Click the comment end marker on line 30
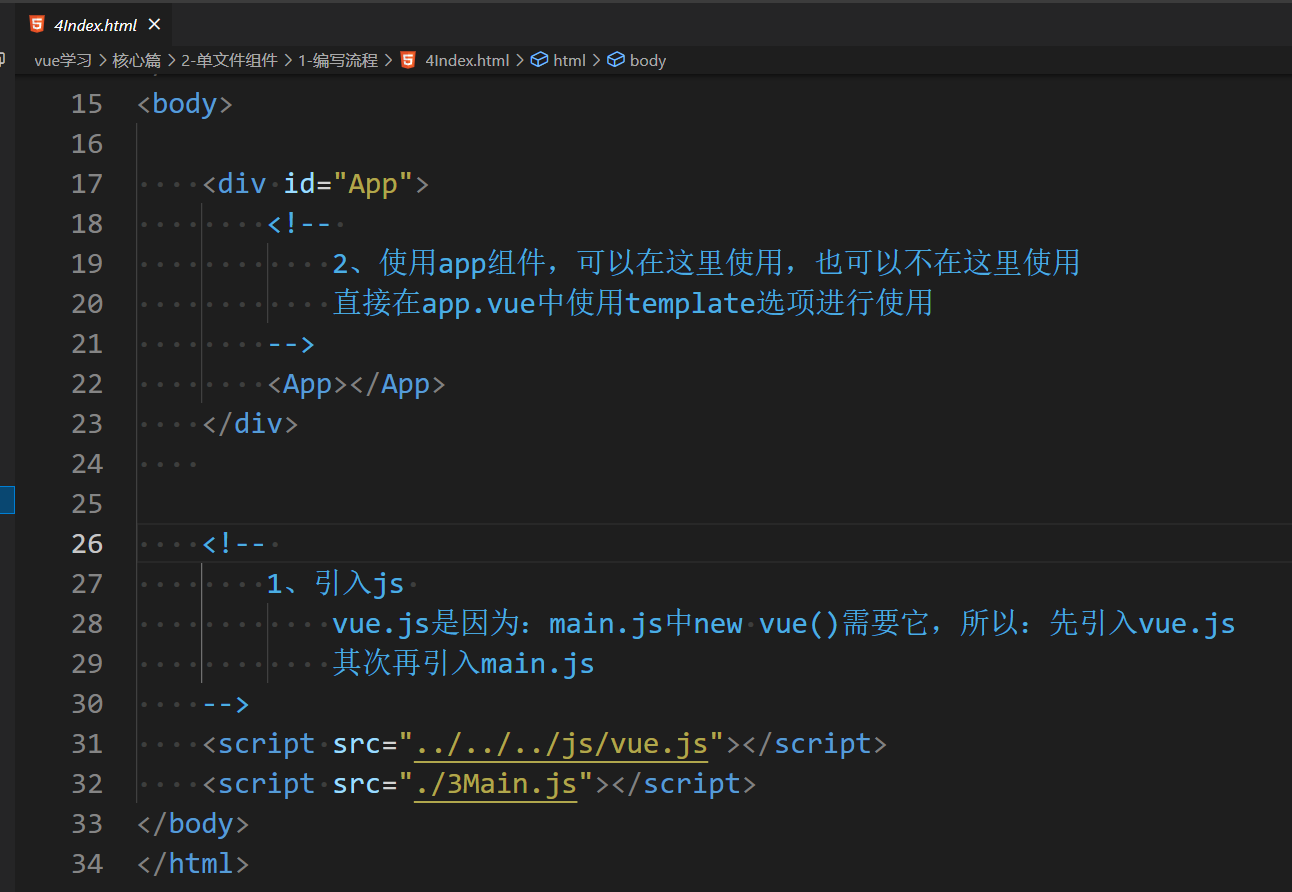Viewport: 1292px width, 892px height. coord(226,704)
